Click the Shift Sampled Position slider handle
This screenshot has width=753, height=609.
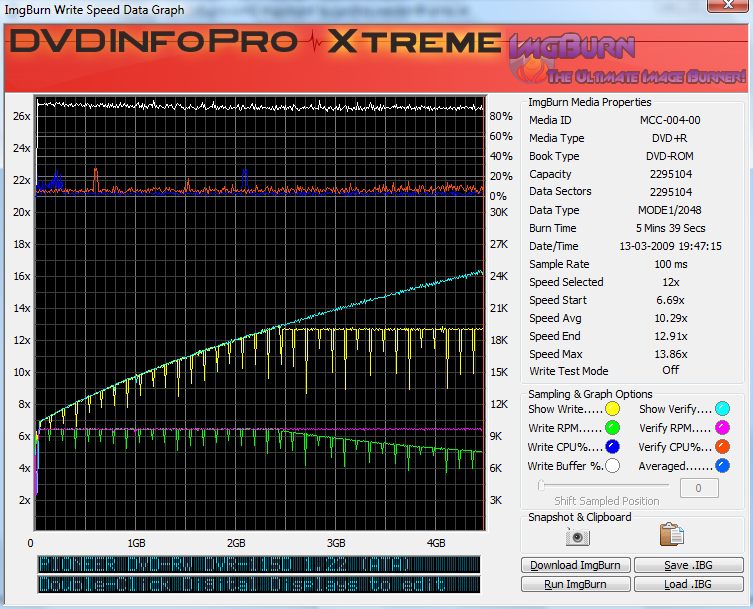[x=541, y=485]
